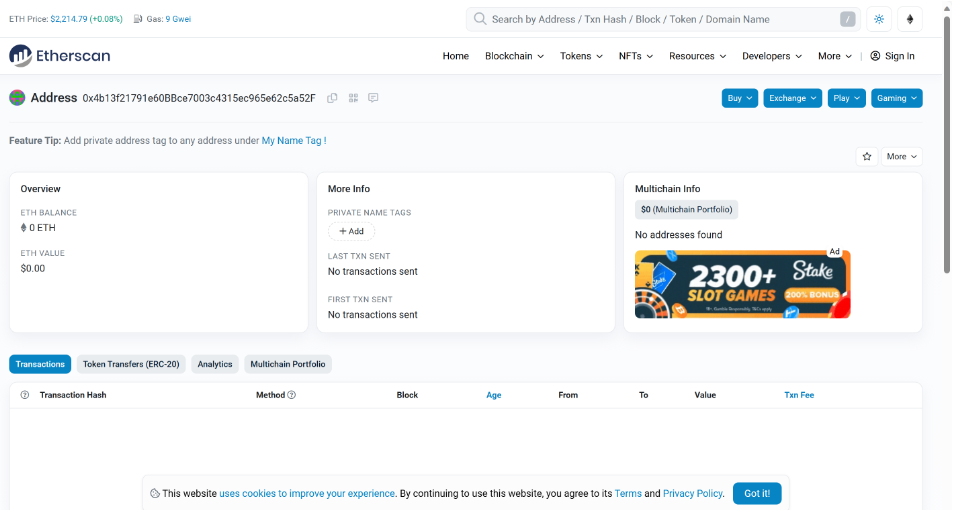Open the Terms link

pos(628,494)
